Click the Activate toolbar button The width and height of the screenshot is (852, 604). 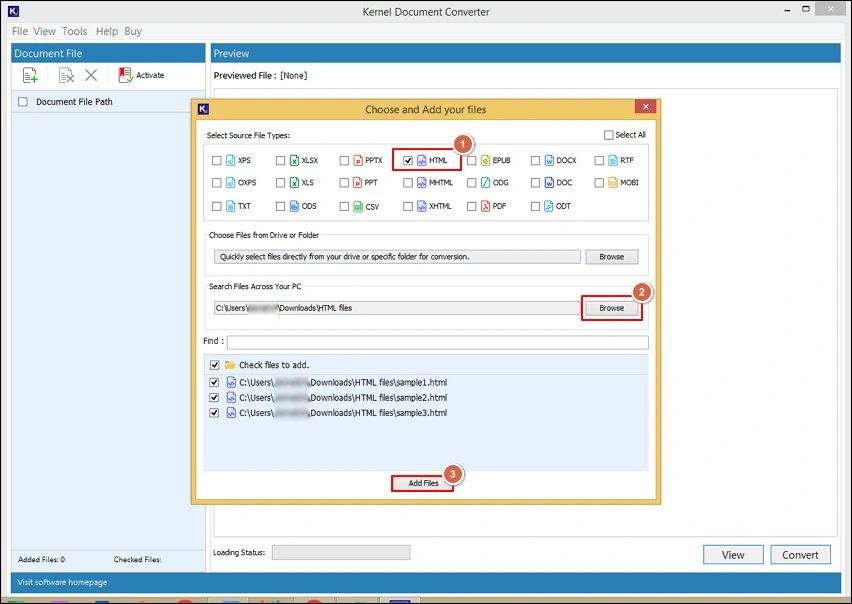tap(141, 75)
